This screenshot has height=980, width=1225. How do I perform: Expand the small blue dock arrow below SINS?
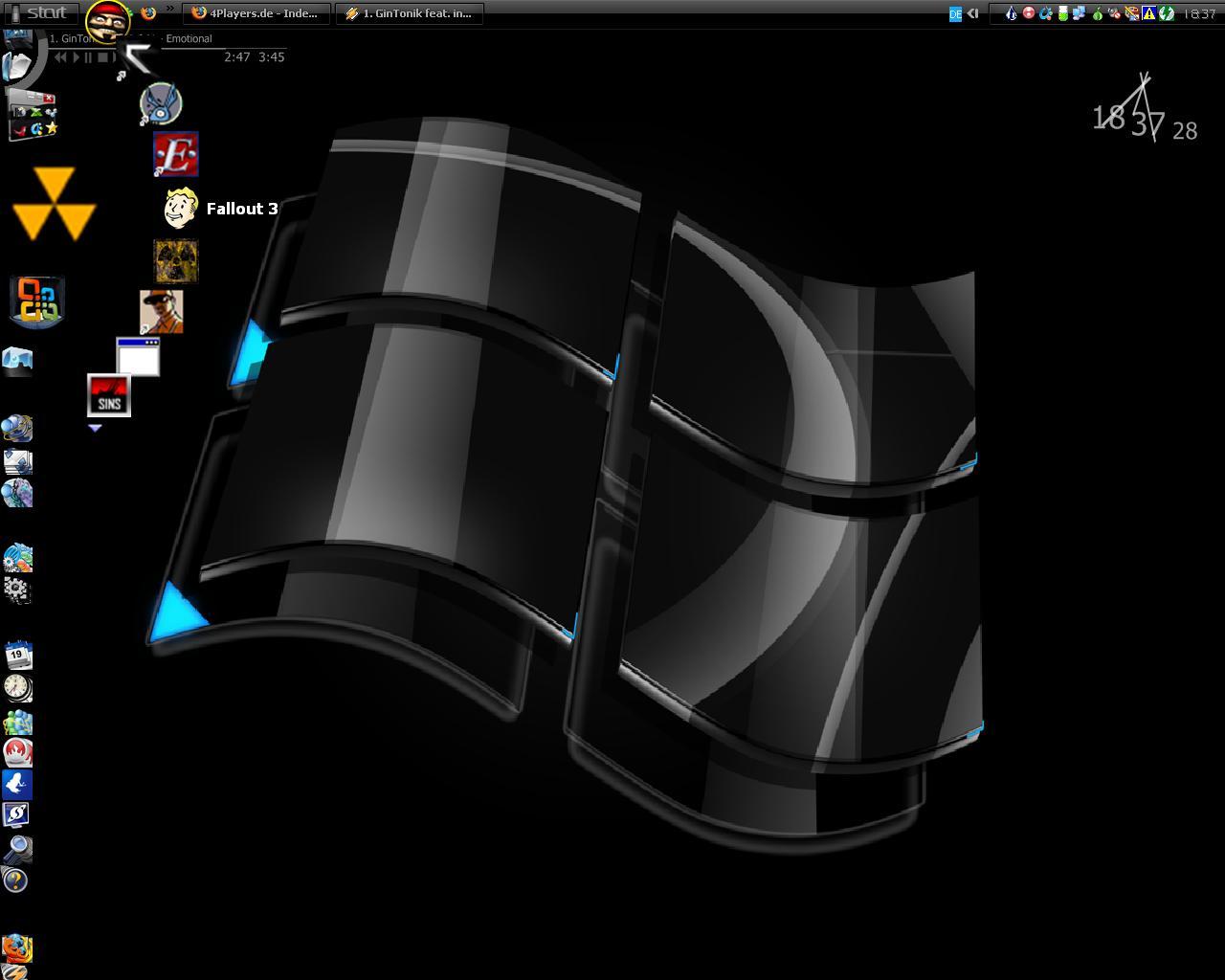(x=95, y=428)
